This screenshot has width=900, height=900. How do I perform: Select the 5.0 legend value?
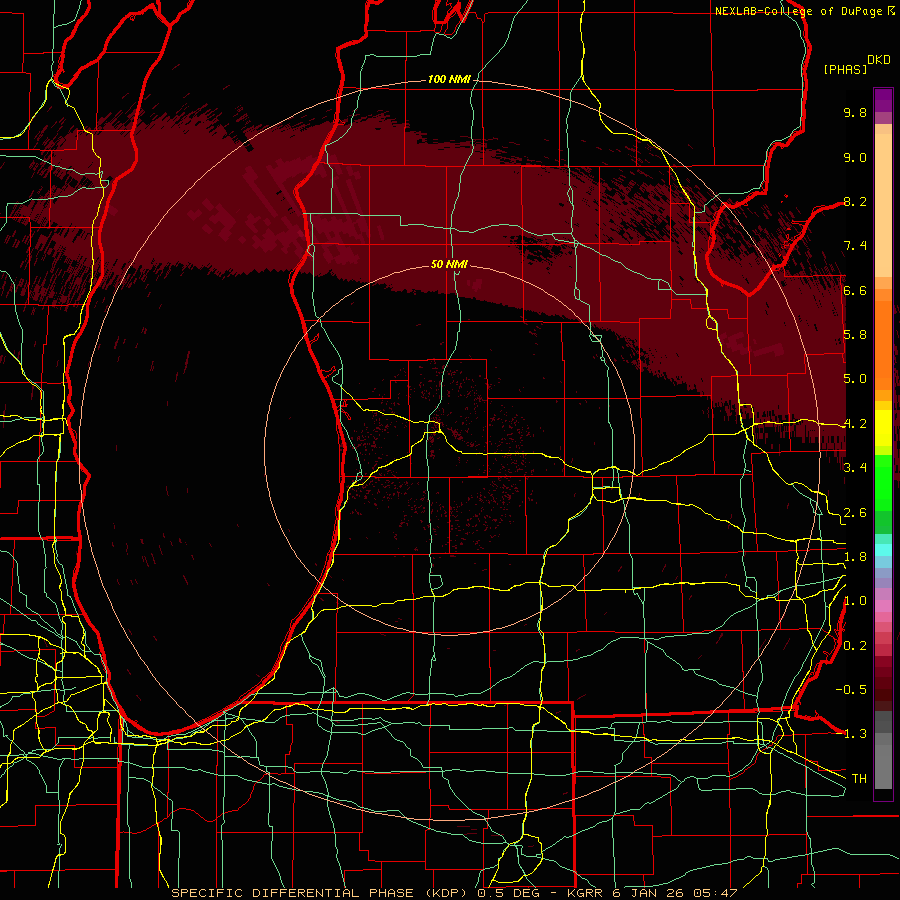point(855,379)
